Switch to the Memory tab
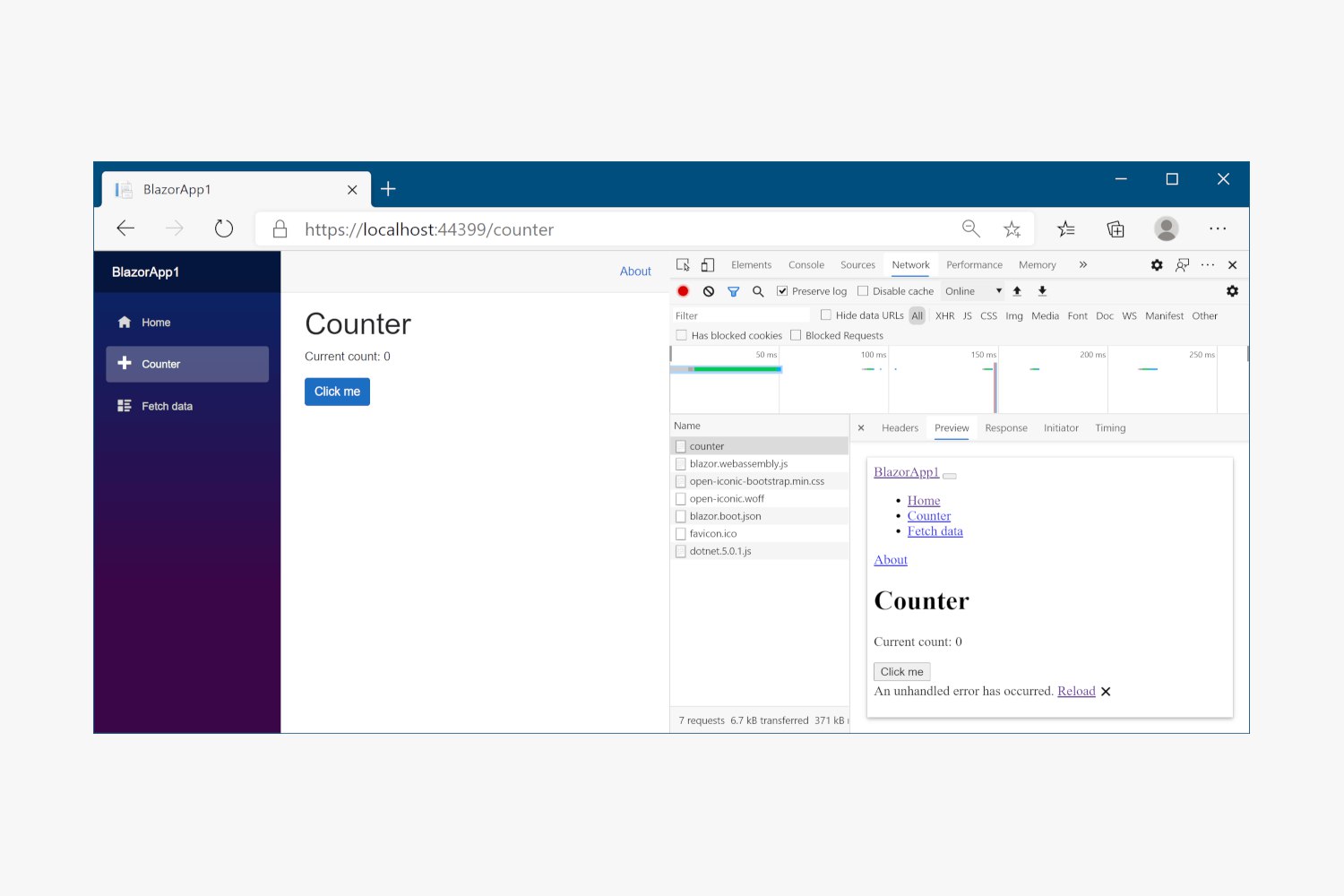 1037,265
